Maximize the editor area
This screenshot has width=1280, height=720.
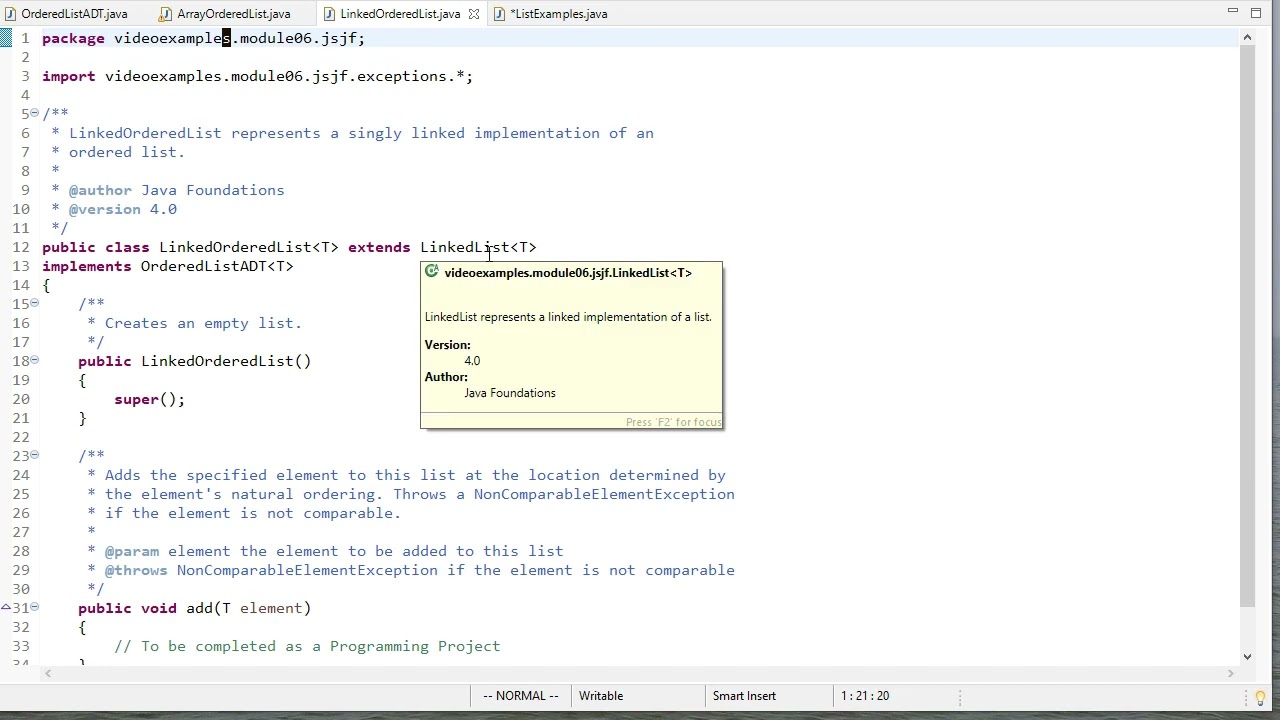1256,12
